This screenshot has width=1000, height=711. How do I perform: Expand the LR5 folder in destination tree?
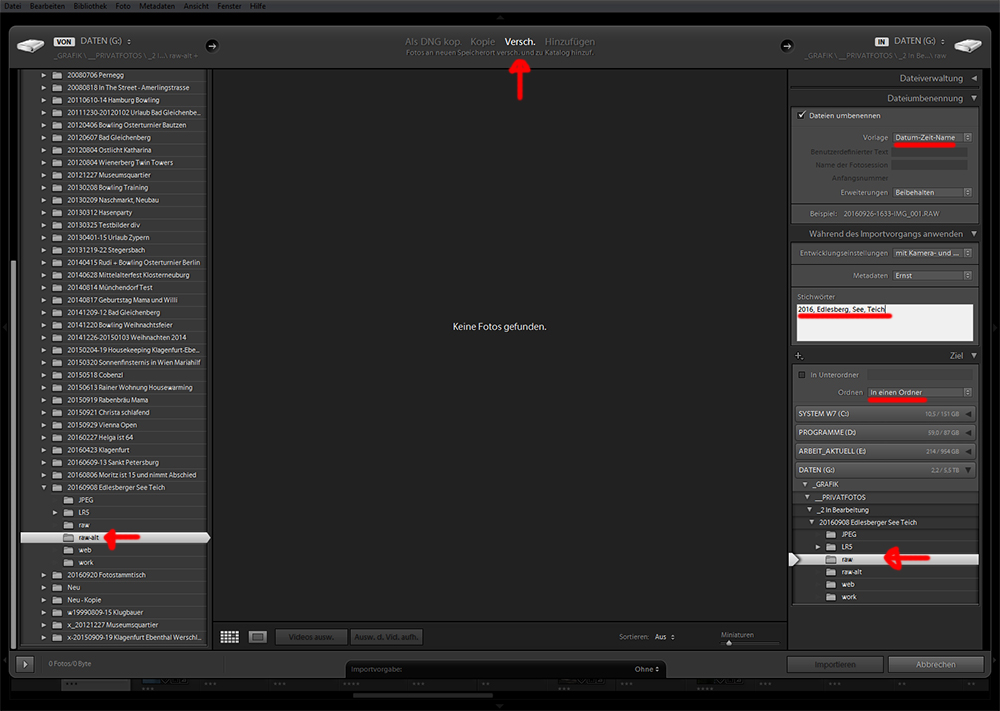click(x=818, y=547)
